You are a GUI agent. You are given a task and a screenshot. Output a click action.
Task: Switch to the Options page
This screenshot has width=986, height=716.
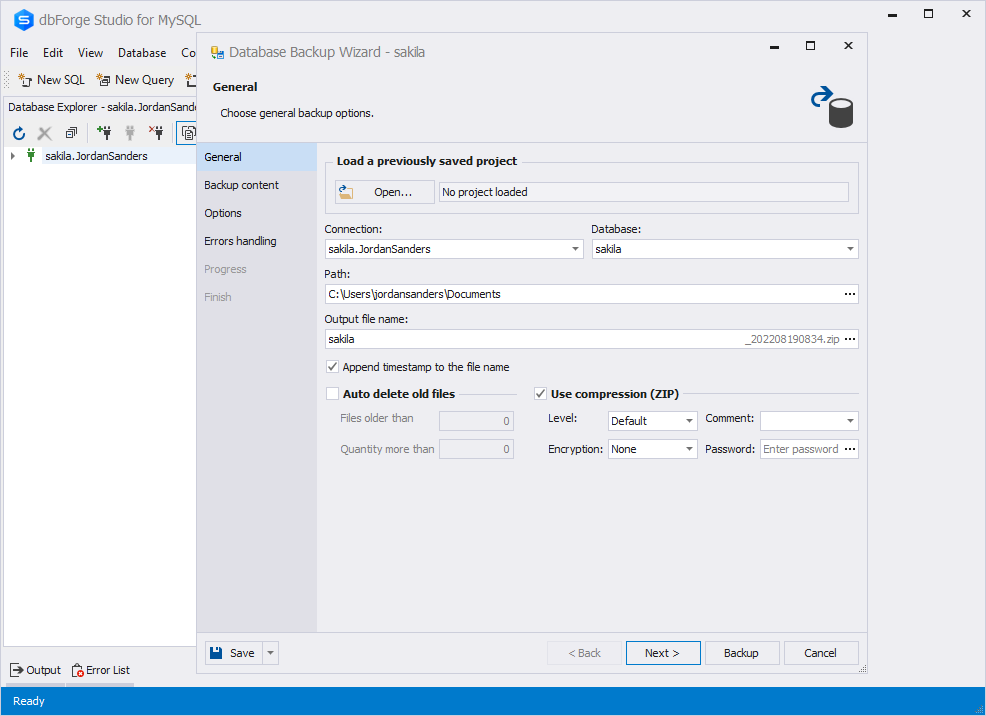click(x=257, y=213)
